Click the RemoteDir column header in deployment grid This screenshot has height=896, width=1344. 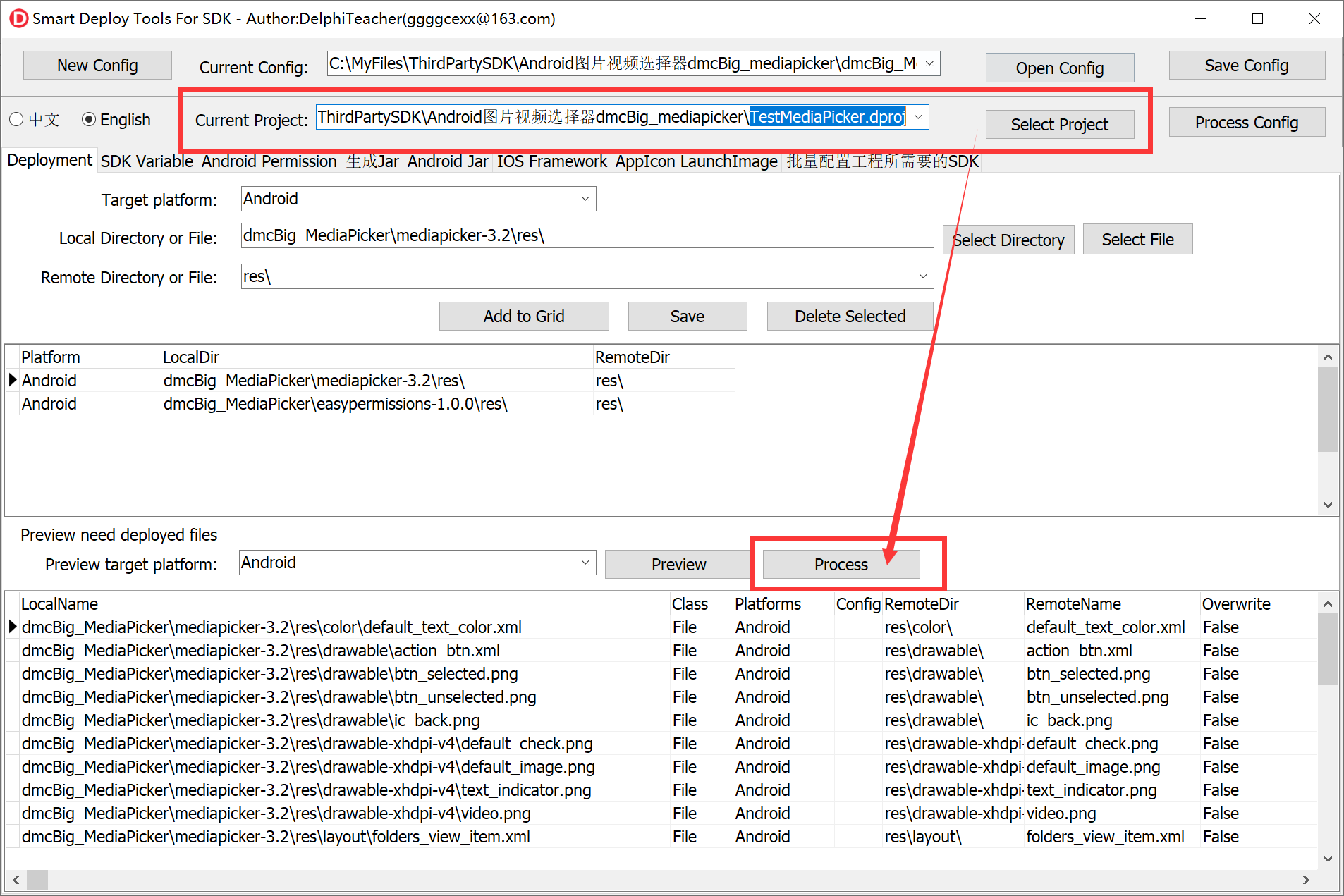(664, 357)
